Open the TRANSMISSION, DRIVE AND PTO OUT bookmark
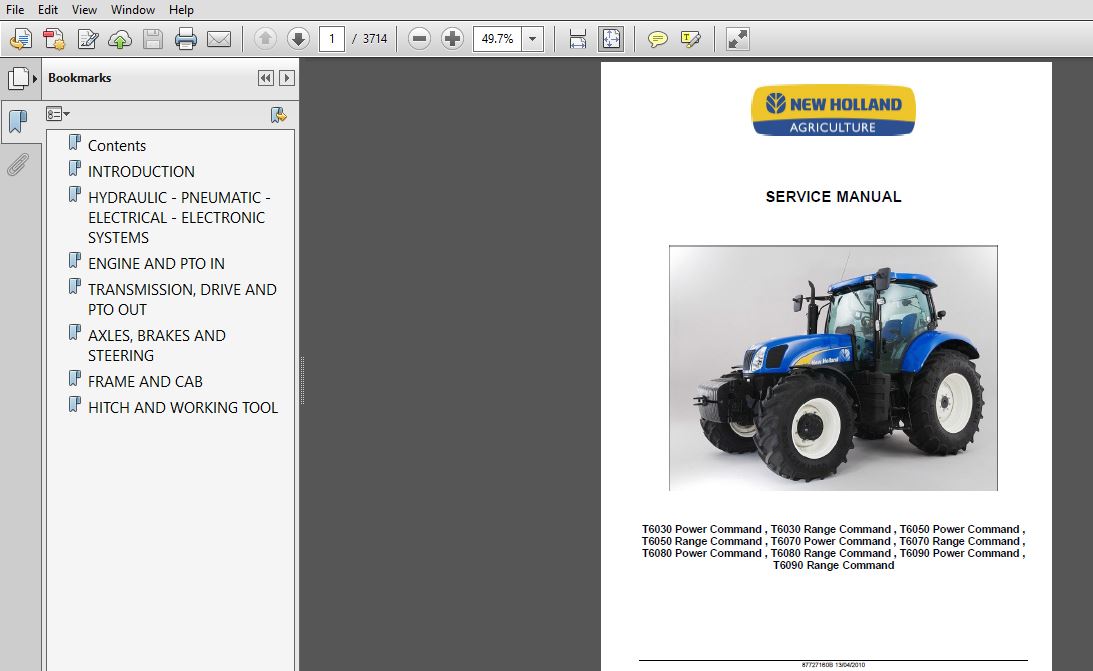 coord(182,300)
